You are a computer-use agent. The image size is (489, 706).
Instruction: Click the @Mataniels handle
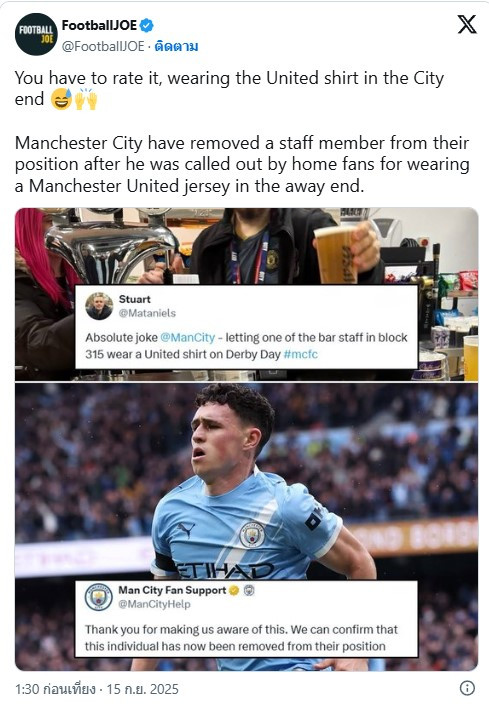pyautogui.click(x=147, y=313)
